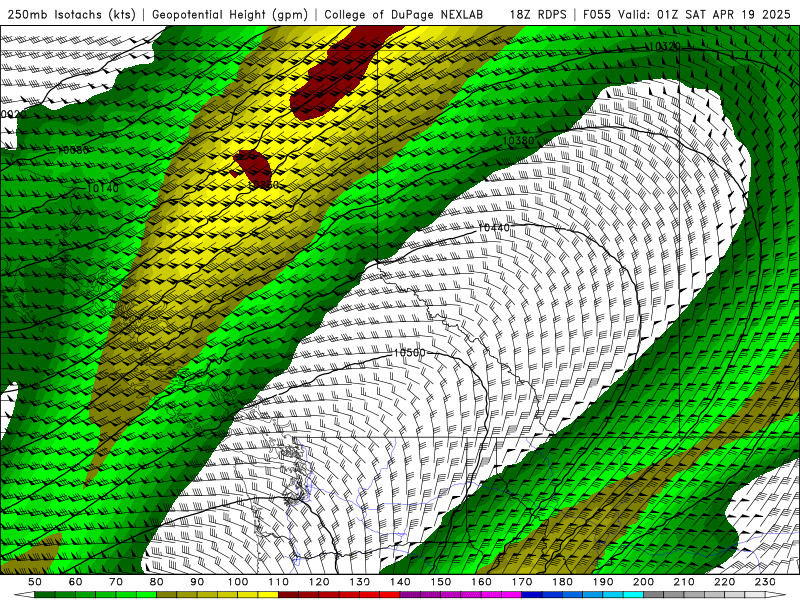The width and height of the screenshot is (800, 600).
Task: Click the 90 value on the color scale
Action: [x=197, y=582]
